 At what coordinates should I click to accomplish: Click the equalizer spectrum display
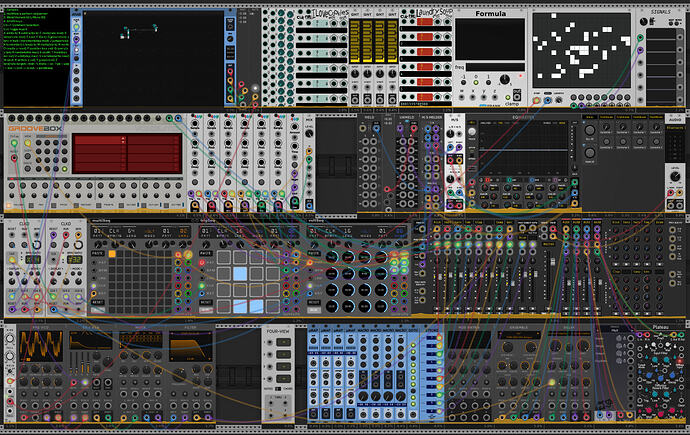point(524,147)
